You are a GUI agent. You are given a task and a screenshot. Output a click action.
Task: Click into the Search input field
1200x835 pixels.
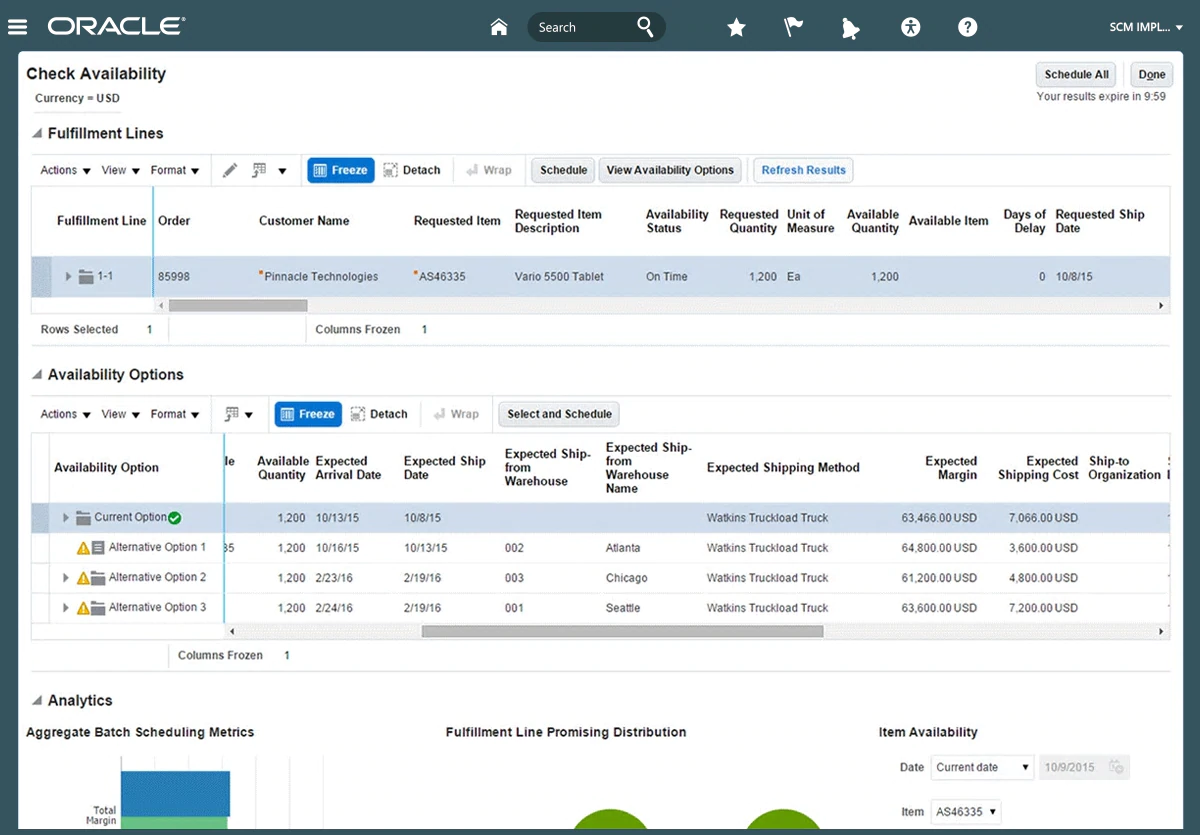(x=580, y=27)
